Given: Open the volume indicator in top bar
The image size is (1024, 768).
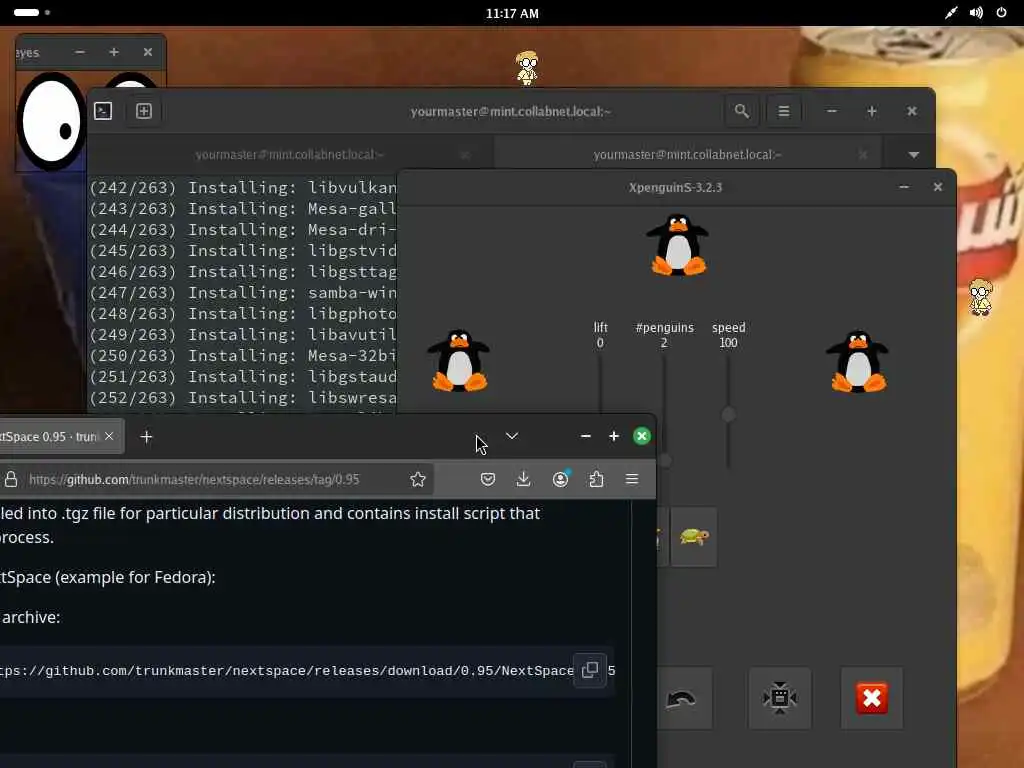Looking at the screenshot, I should pos(976,13).
